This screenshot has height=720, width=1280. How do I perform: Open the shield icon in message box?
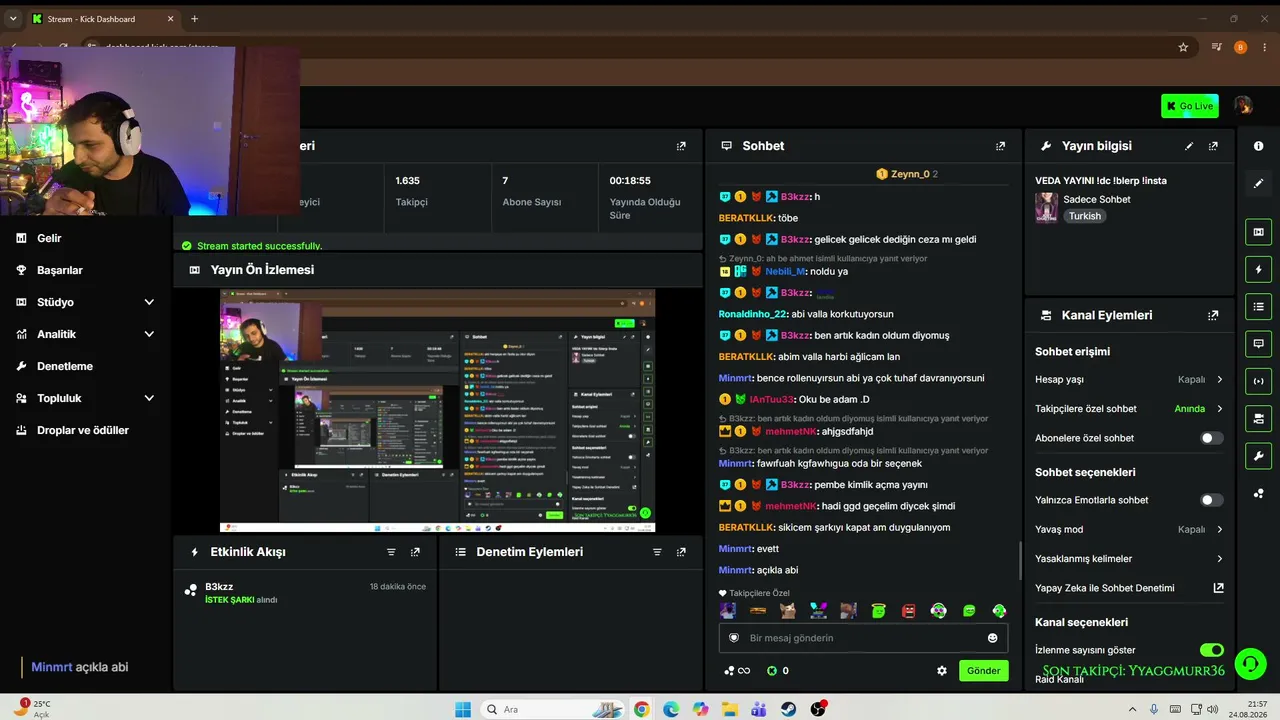pos(733,638)
